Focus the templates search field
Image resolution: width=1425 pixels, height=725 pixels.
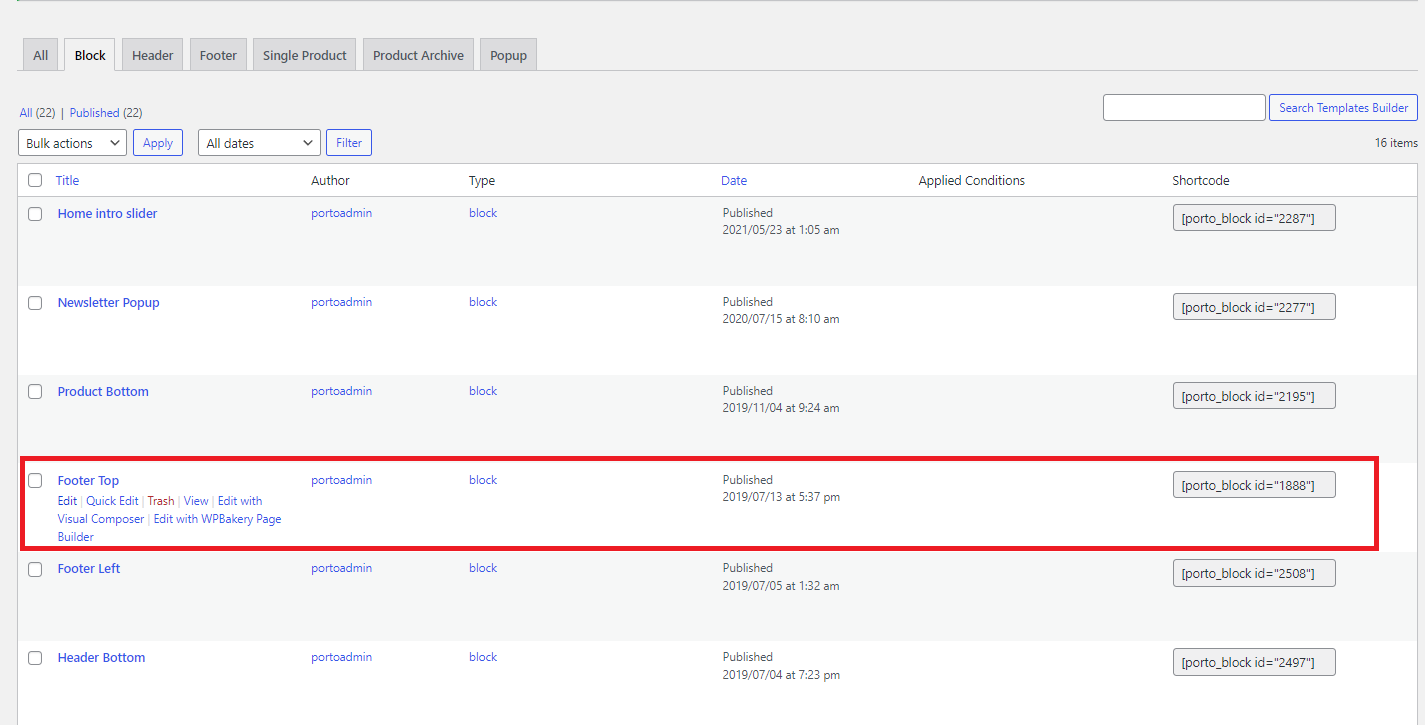[x=1184, y=108]
